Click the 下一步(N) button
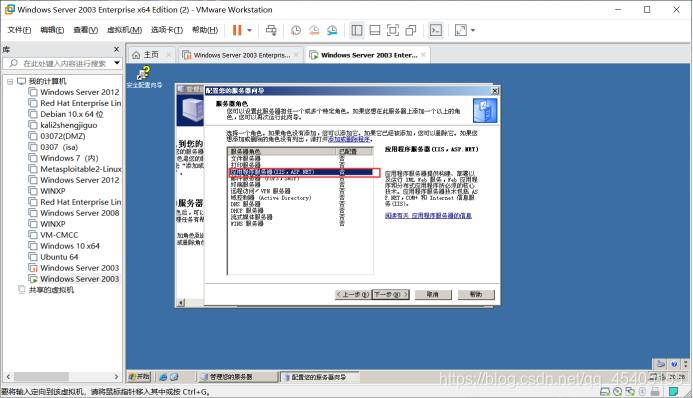The width and height of the screenshot is (693, 398). pos(391,295)
